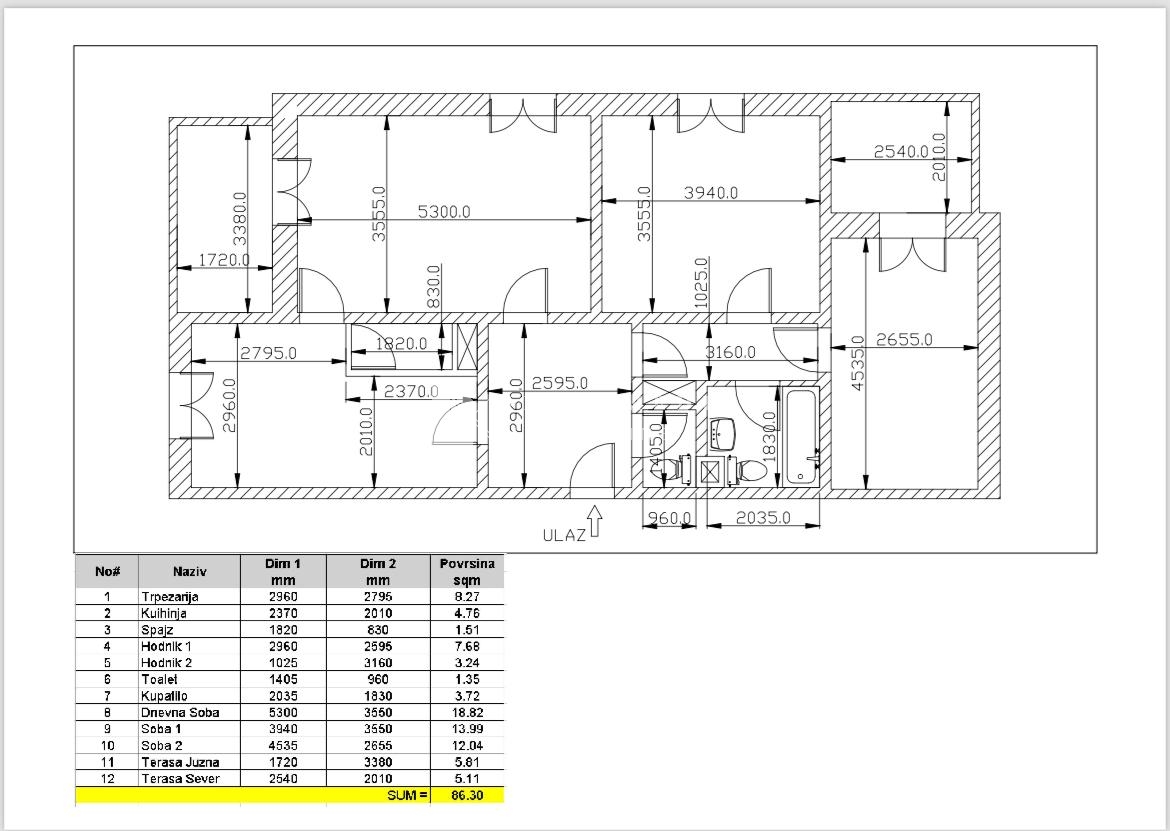Click the double door atop the 5300 room
This screenshot has width=1170, height=831.
pos(522,115)
